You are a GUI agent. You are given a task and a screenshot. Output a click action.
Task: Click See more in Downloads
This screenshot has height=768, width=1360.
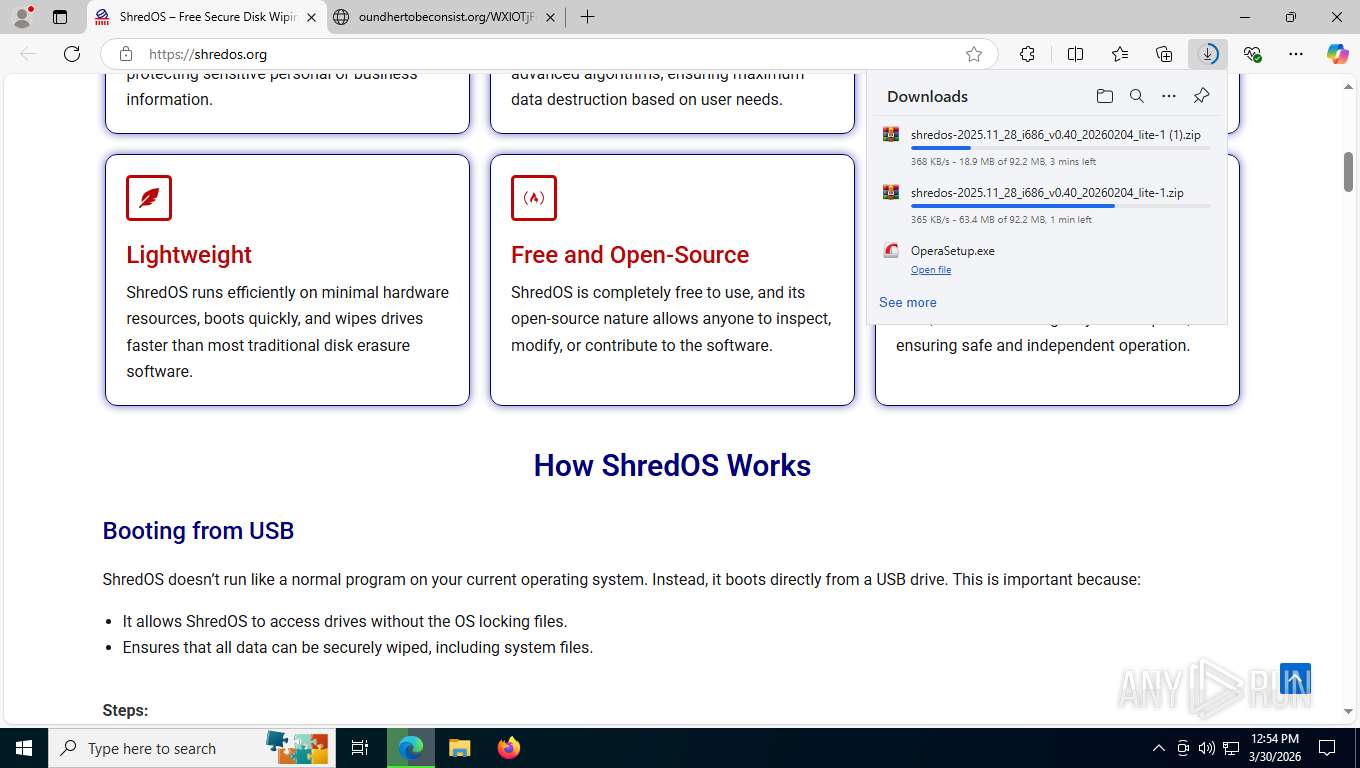[x=908, y=302]
